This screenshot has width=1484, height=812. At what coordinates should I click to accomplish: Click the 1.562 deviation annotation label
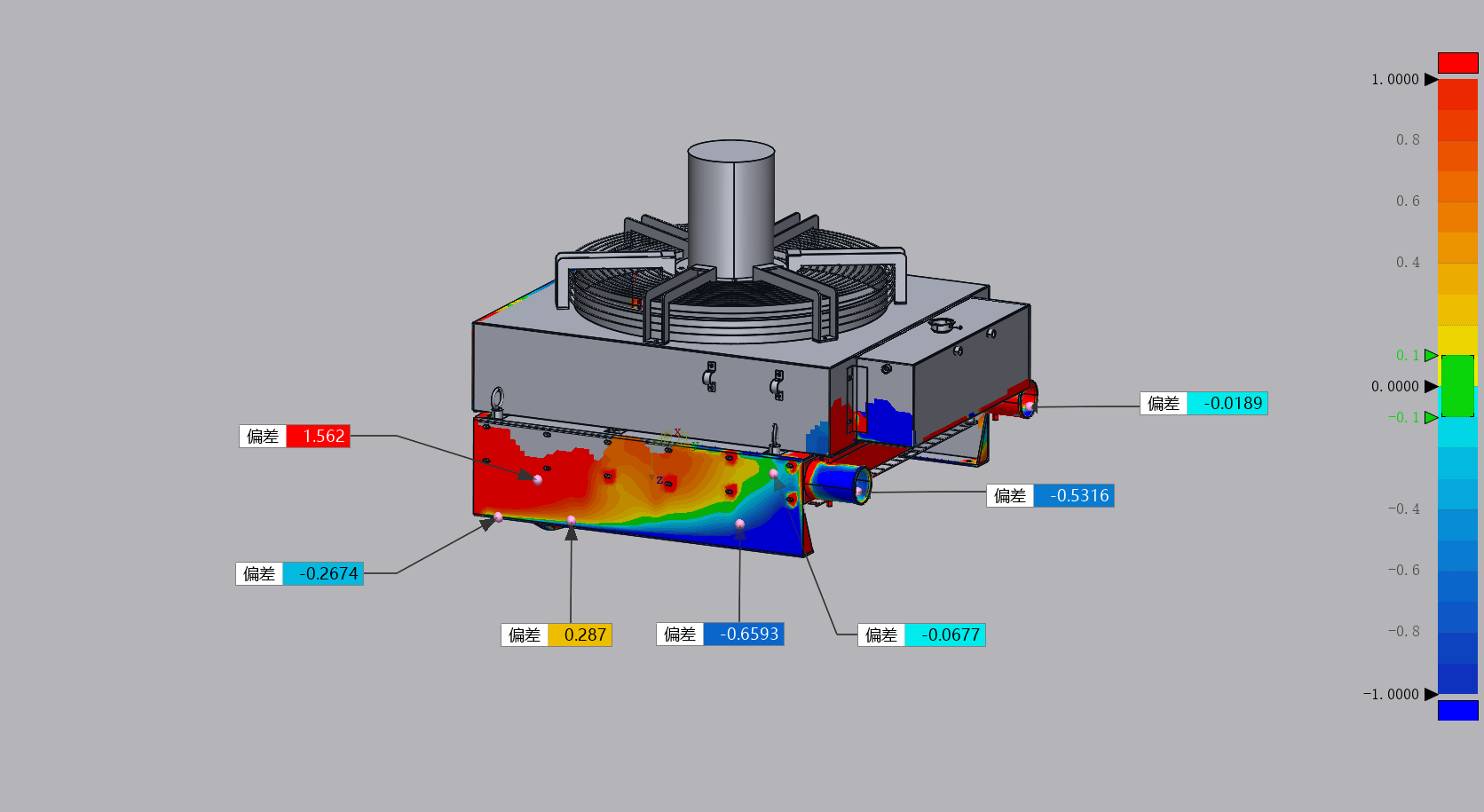[x=295, y=436]
